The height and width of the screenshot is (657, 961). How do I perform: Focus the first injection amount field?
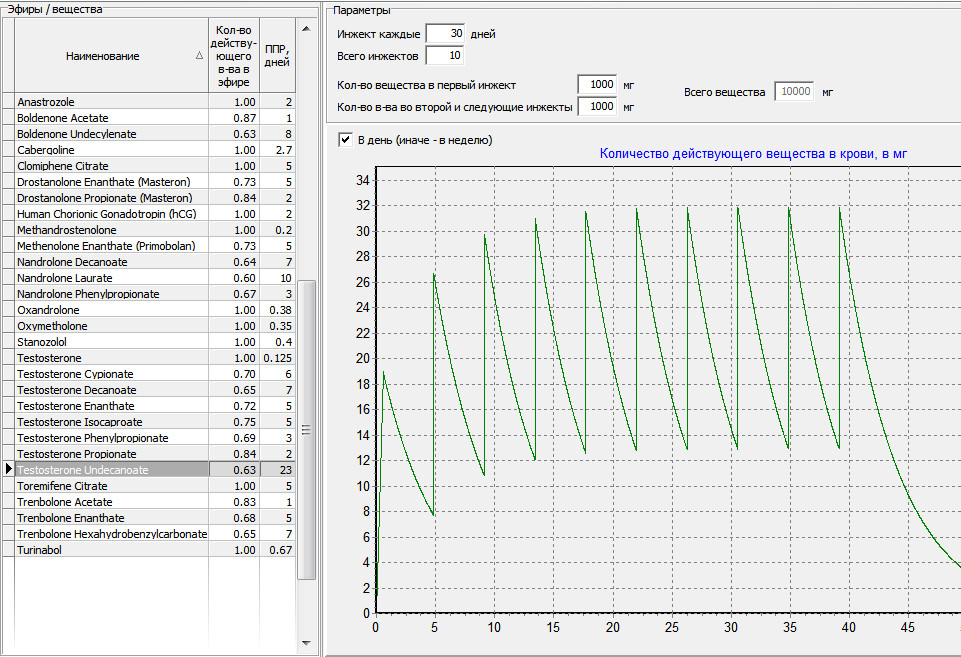point(597,85)
